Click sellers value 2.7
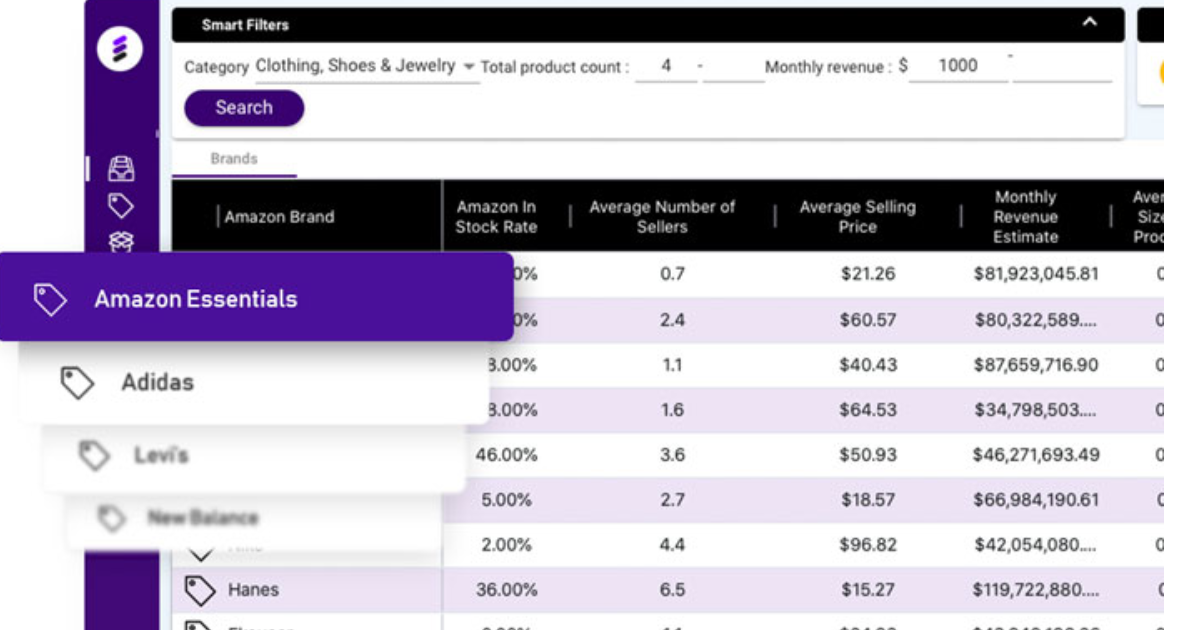Viewport: 1200px width, 630px height. (x=672, y=500)
